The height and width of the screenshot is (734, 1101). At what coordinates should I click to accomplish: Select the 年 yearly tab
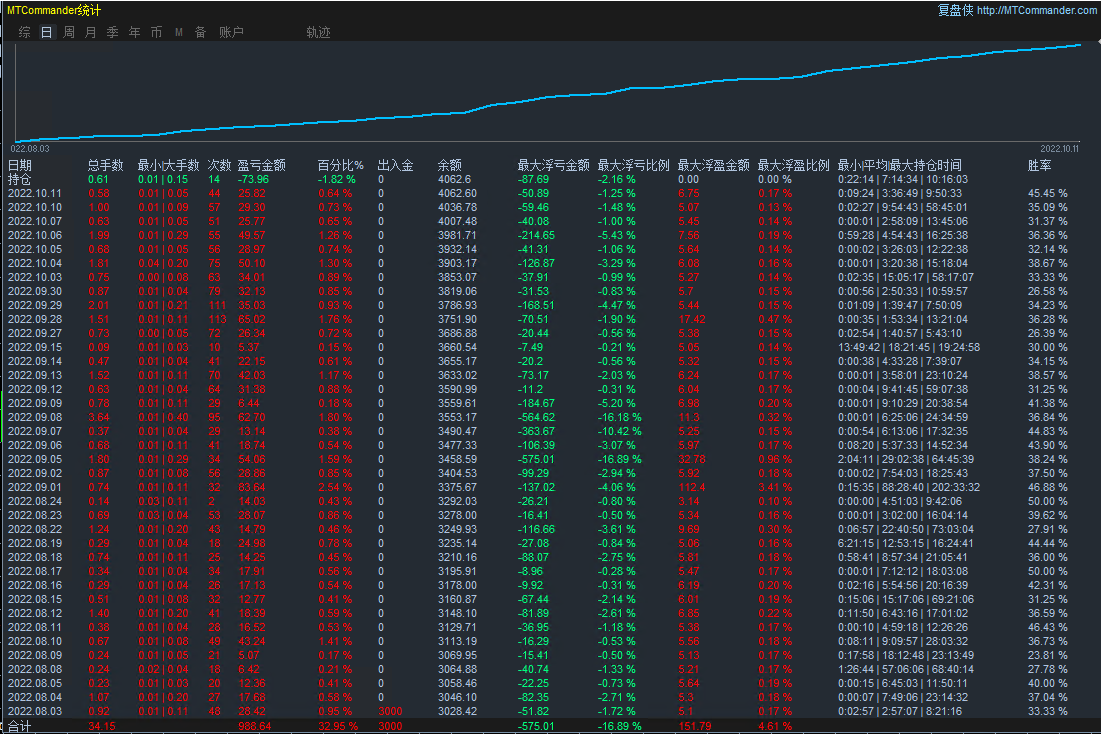click(x=135, y=32)
